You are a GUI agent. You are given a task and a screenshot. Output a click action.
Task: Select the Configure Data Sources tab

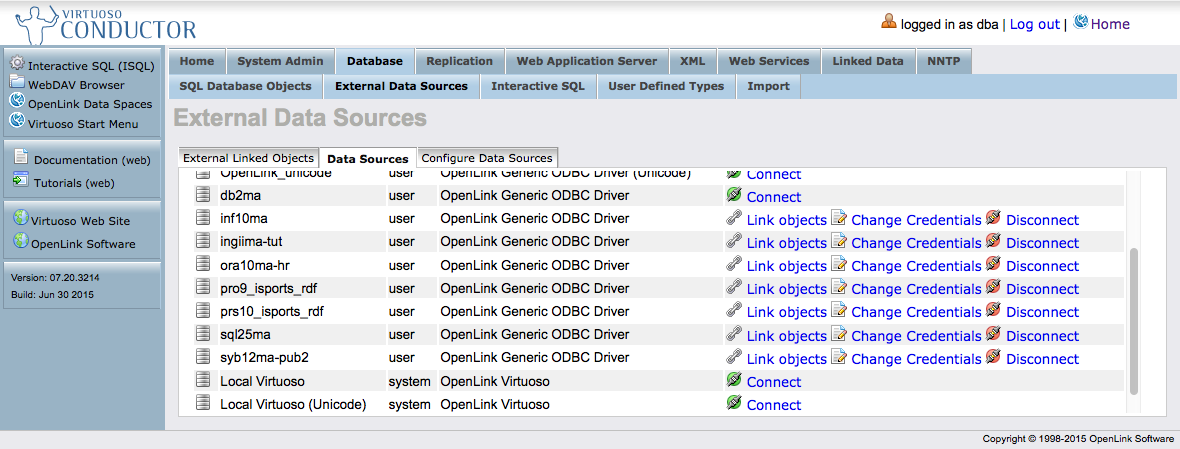point(486,158)
